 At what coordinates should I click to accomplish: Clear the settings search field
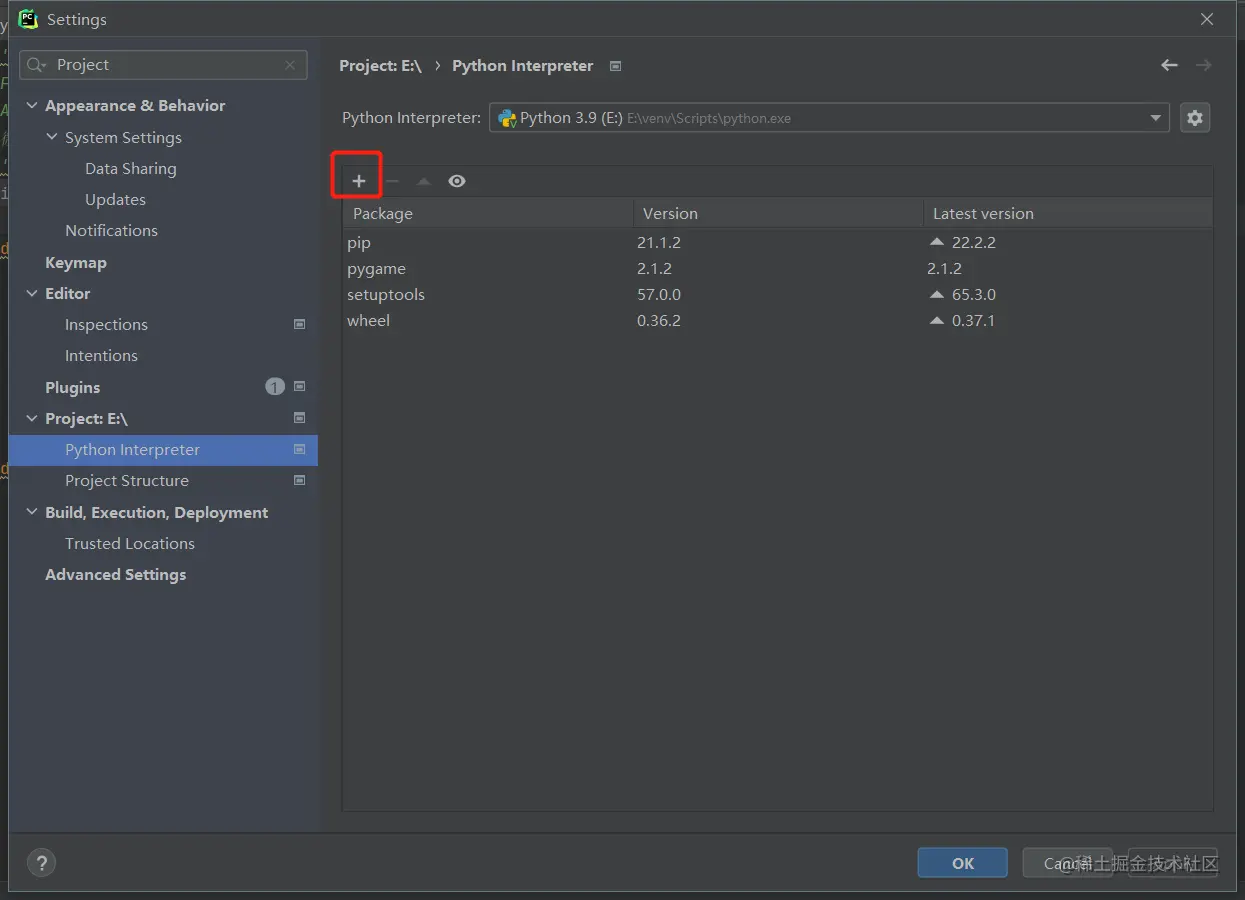pos(290,65)
